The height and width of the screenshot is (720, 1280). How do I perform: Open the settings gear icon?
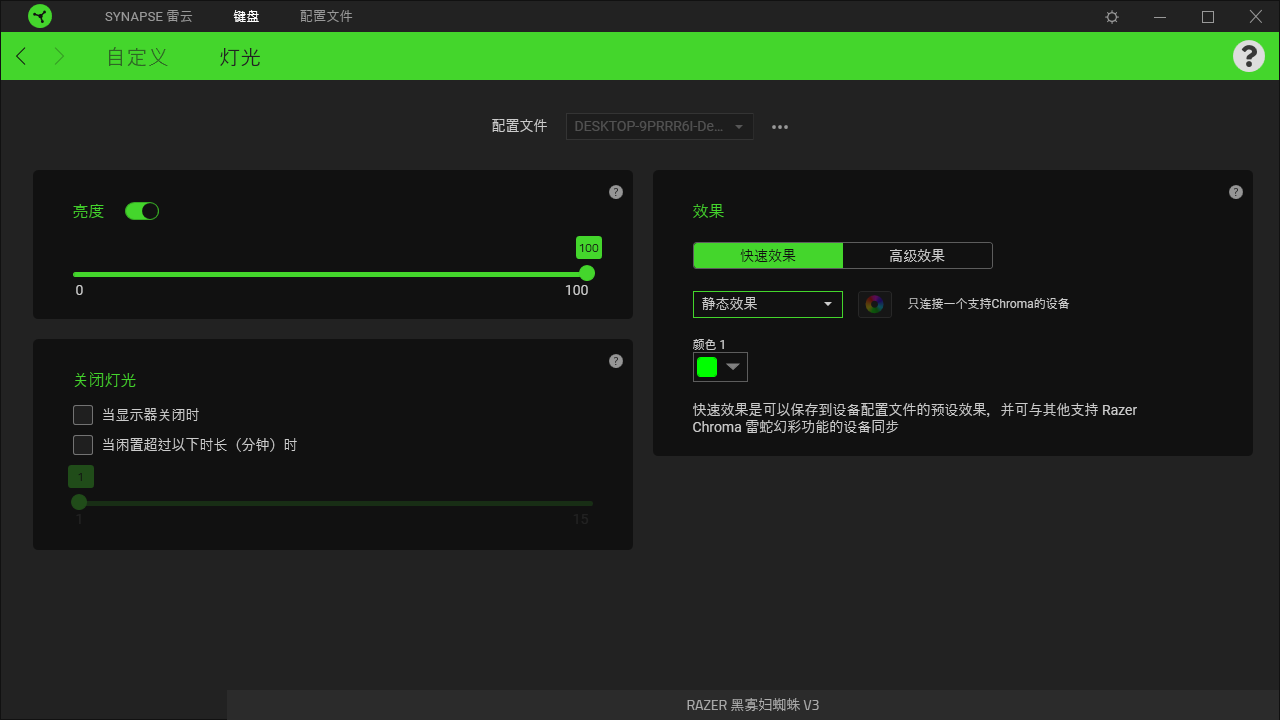(x=1112, y=17)
